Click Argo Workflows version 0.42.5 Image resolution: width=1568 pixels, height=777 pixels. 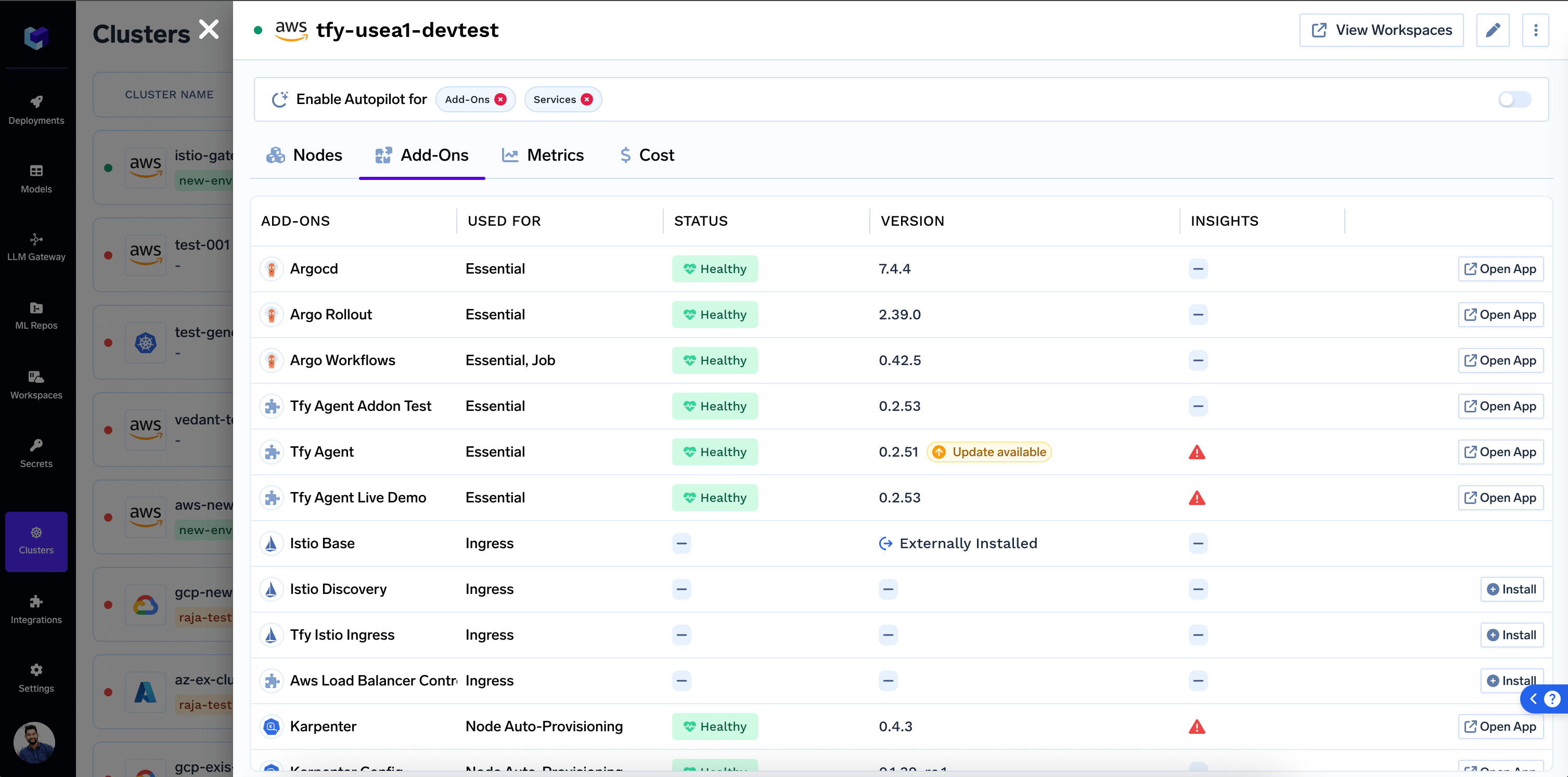pyautogui.click(x=899, y=360)
